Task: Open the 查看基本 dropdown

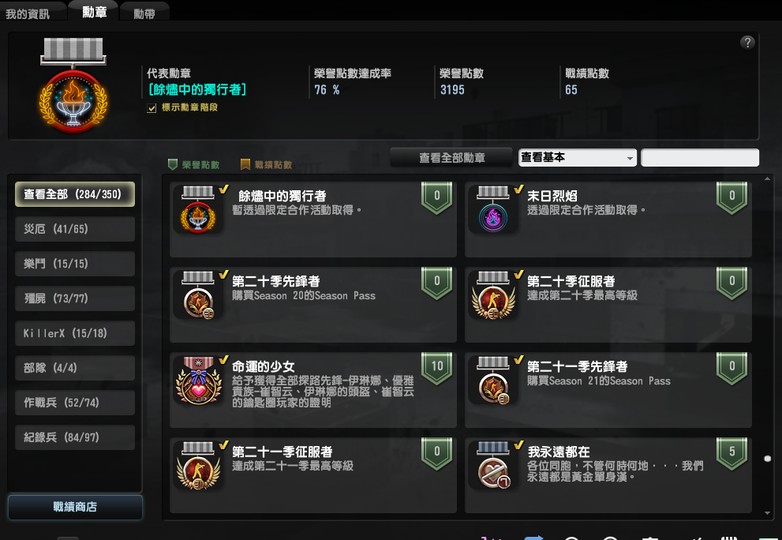Action: (x=577, y=158)
